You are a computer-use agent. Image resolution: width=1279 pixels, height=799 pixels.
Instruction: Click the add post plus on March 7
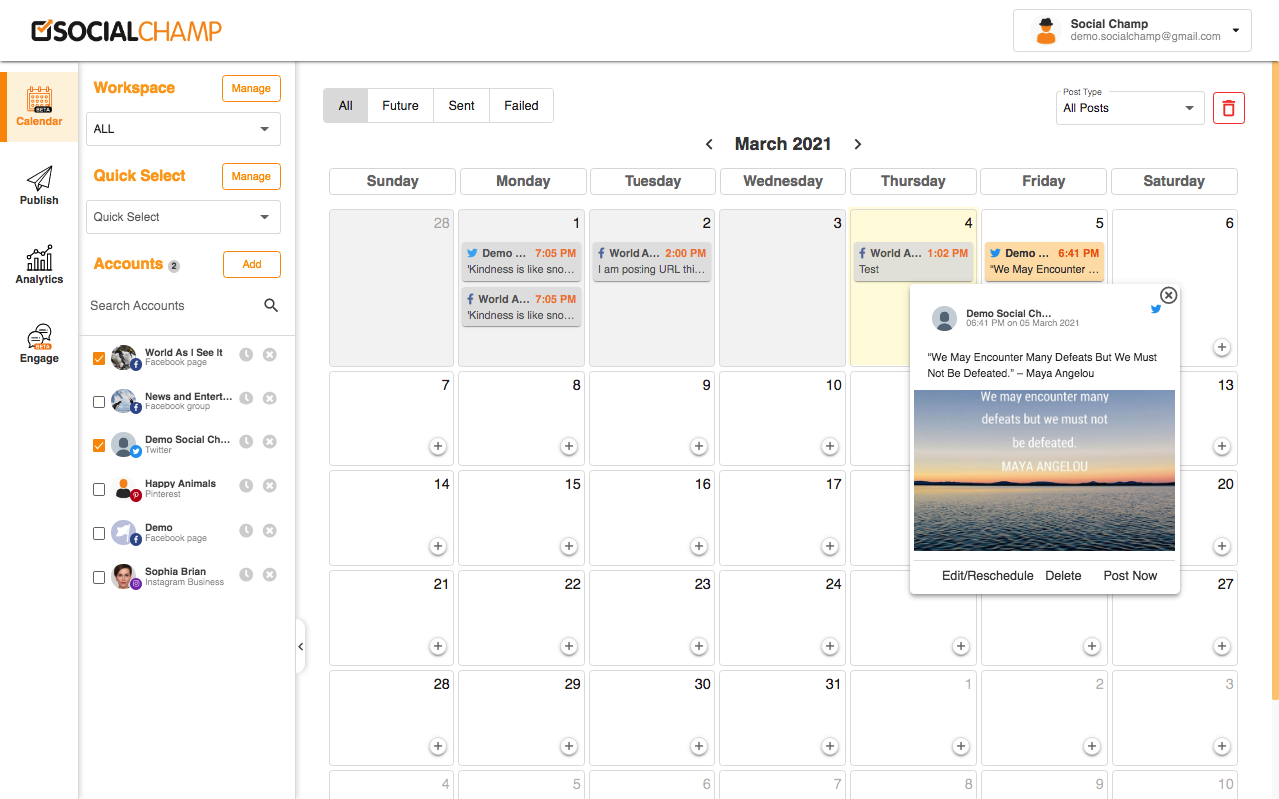[438, 447]
